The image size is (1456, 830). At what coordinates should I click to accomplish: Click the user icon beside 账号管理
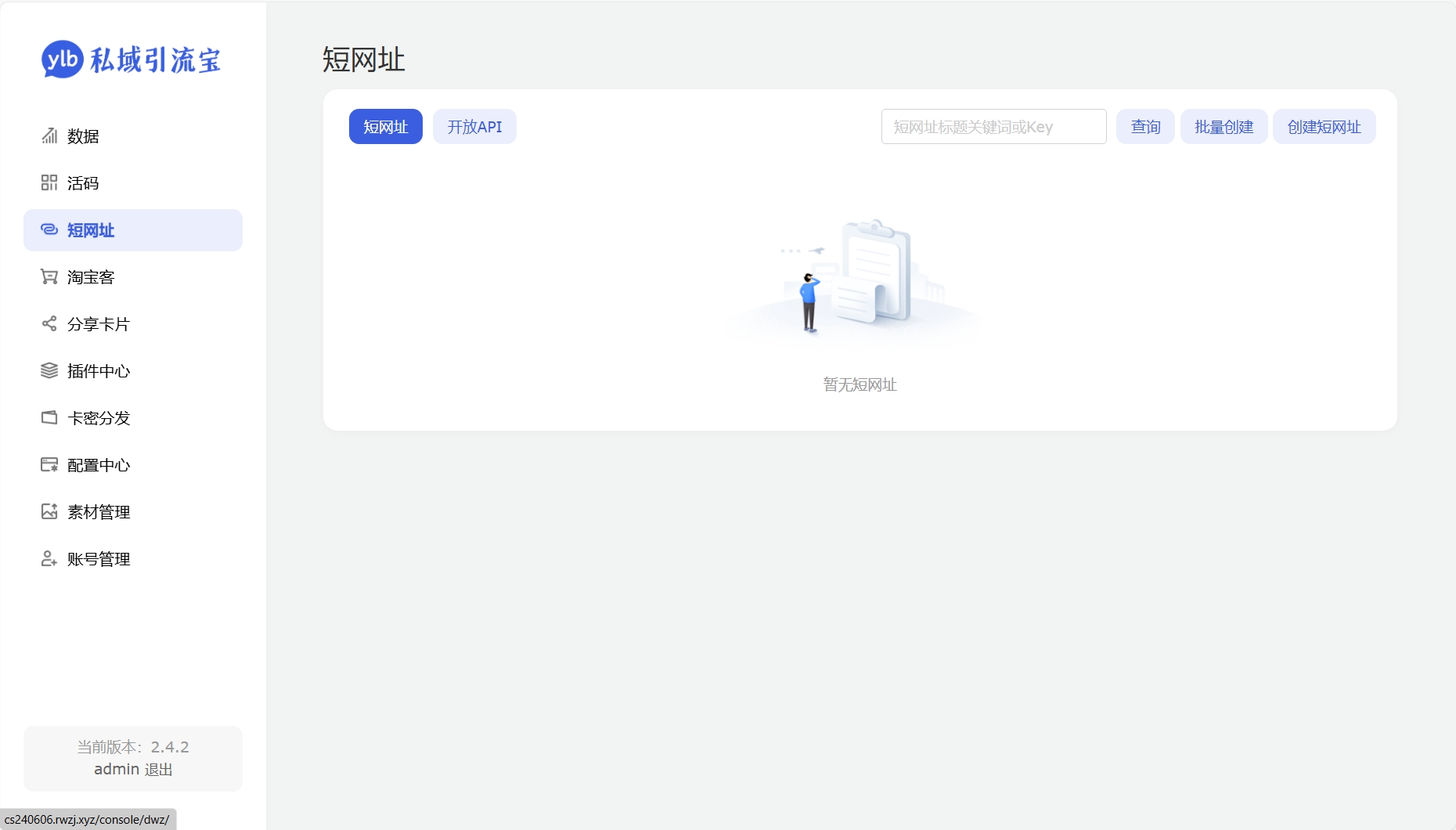click(49, 559)
